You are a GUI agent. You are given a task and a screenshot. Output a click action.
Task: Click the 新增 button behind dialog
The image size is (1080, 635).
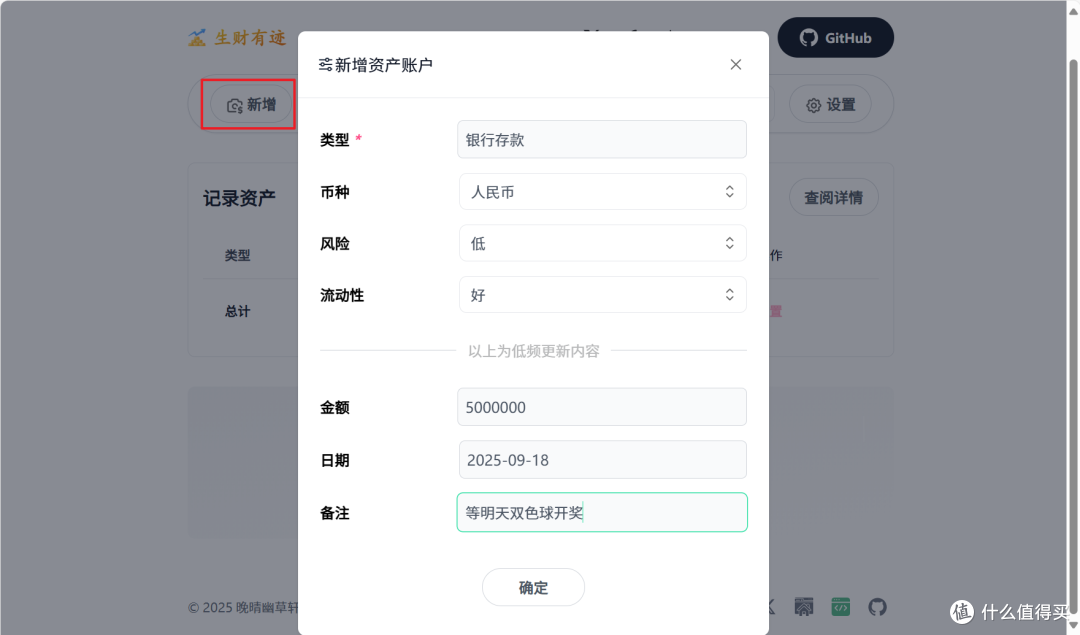click(251, 105)
